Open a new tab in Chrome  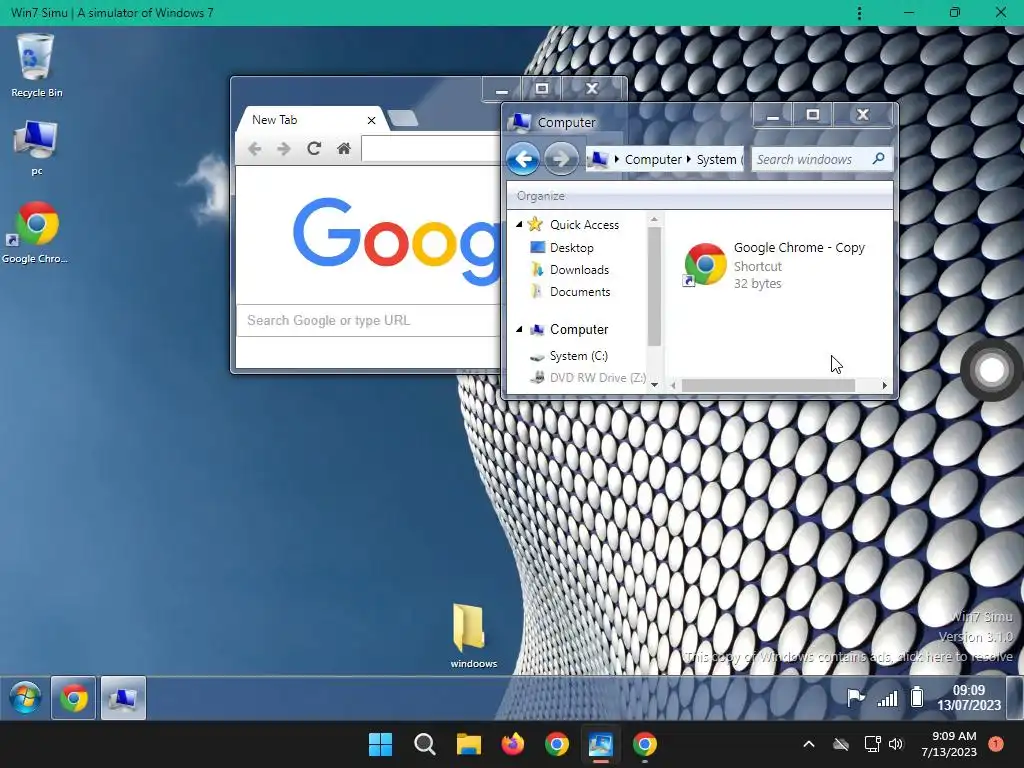click(403, 118)
